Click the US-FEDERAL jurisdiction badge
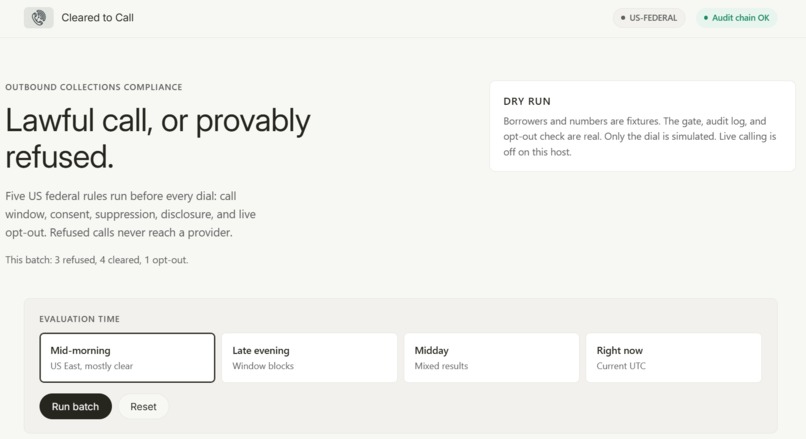 point(649,18)
